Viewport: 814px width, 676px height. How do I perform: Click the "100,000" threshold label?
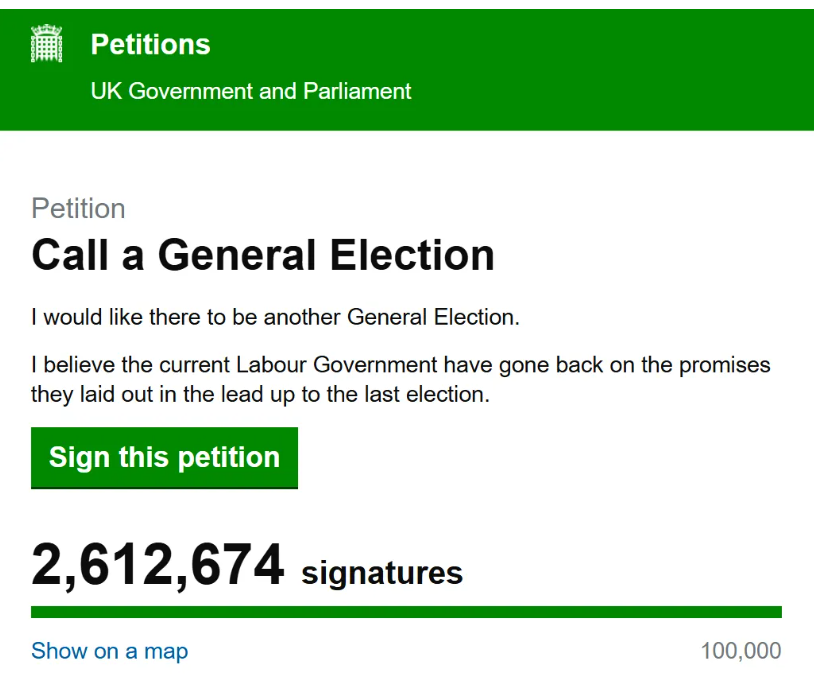point(741,652)
